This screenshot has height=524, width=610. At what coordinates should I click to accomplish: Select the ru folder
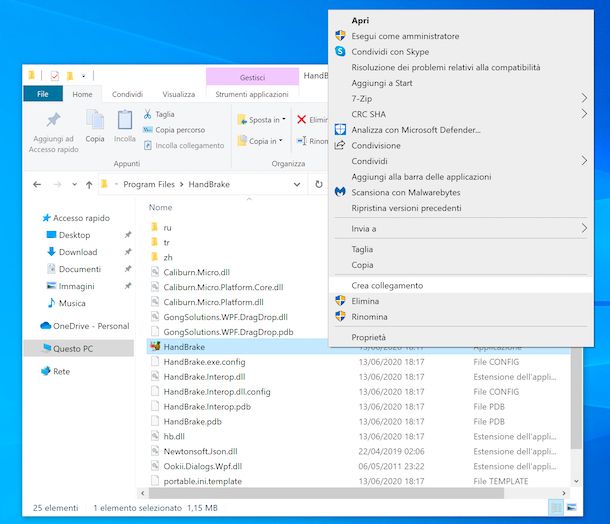[x=161, y=228]
